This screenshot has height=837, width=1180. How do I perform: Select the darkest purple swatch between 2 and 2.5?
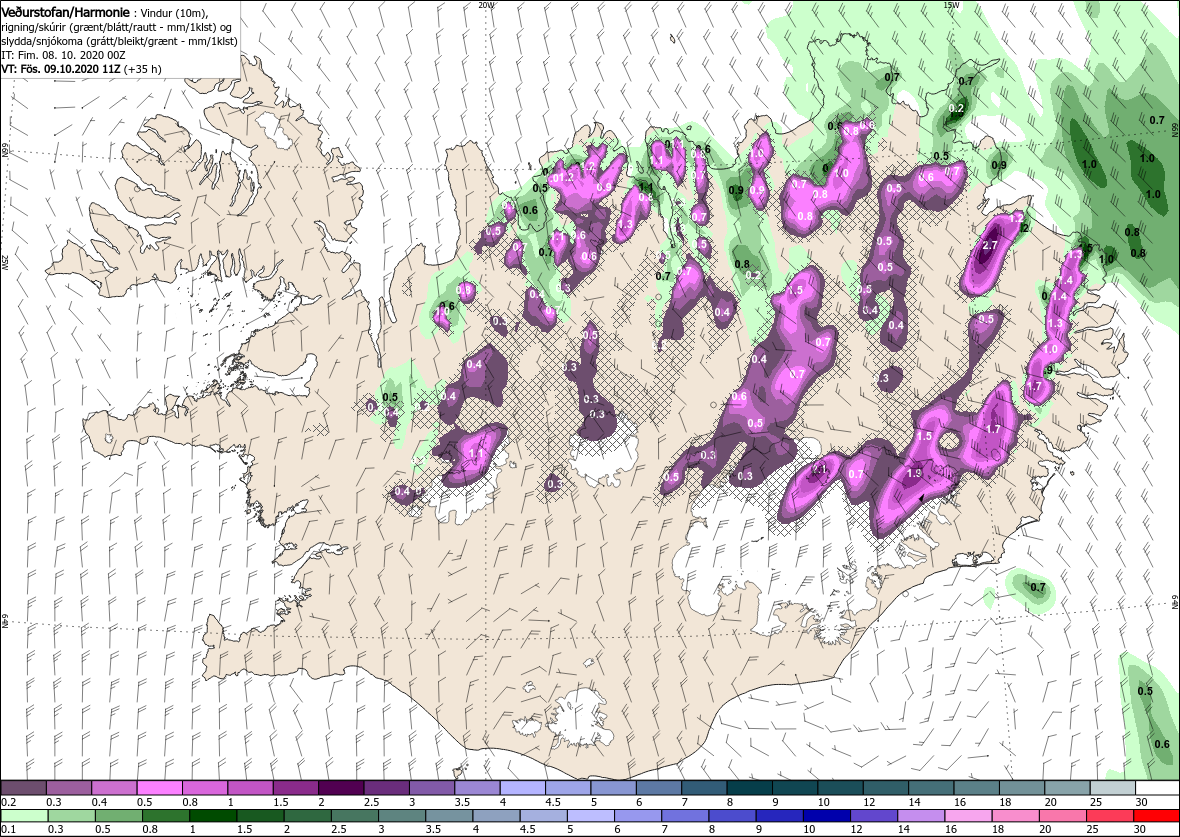pyautogui.click(x=342, y=787)
